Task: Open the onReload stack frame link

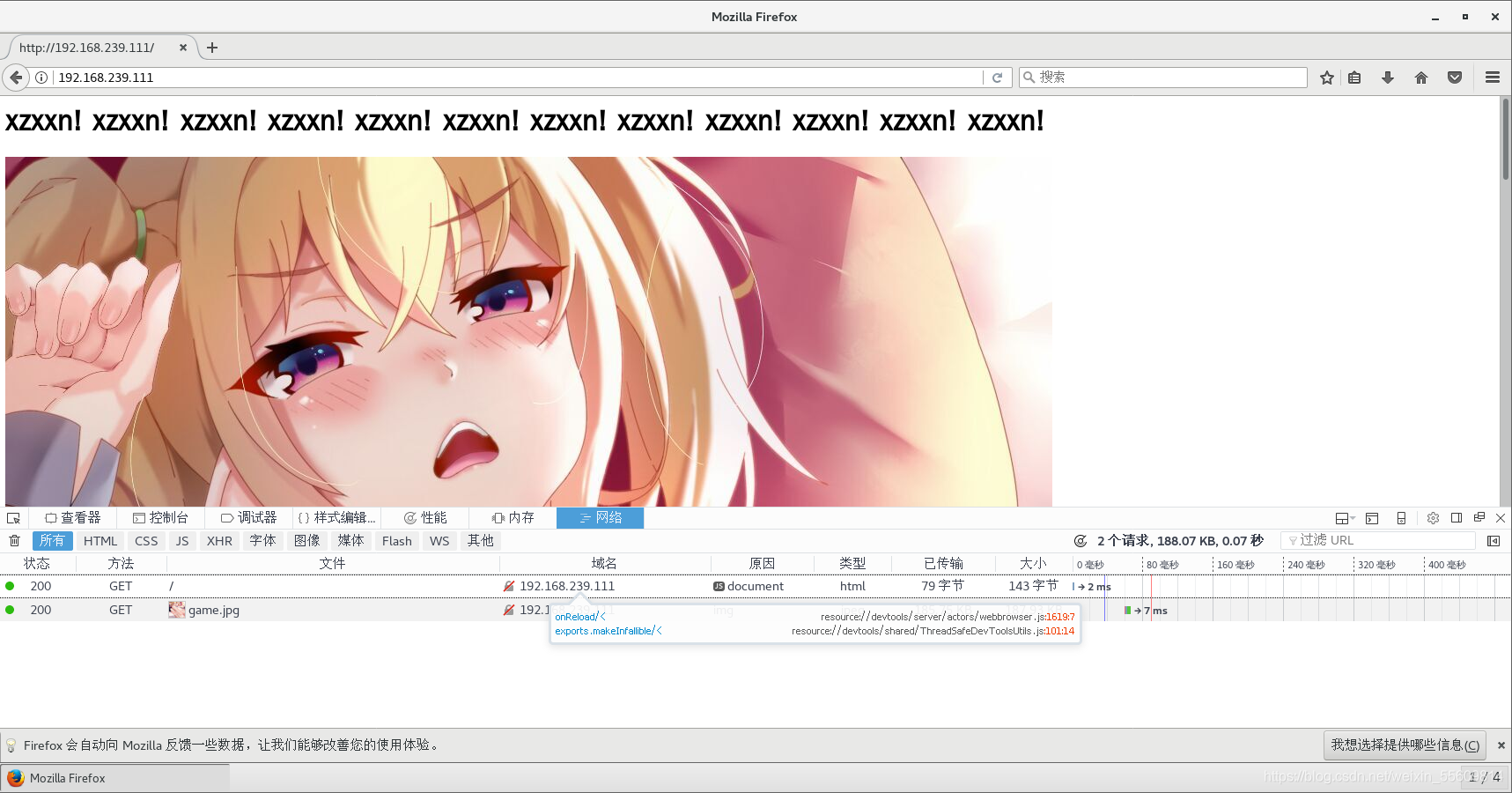Action: click(580, 617)
